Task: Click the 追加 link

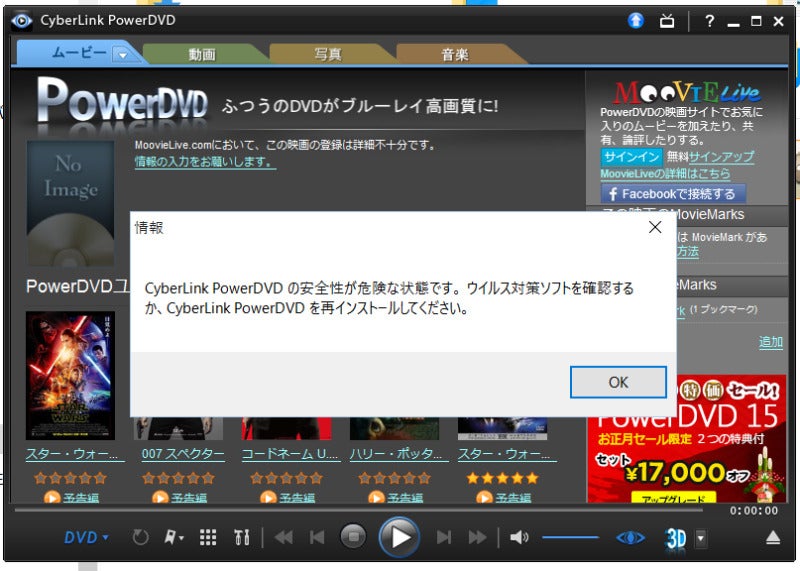Action: pyautogui.click(x=770, y=342)
